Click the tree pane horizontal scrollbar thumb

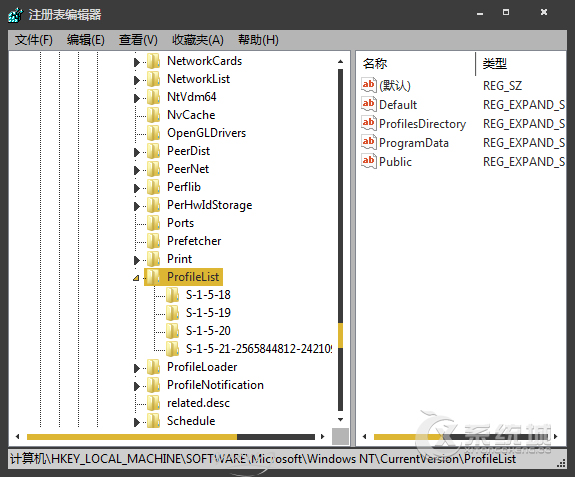132,437
